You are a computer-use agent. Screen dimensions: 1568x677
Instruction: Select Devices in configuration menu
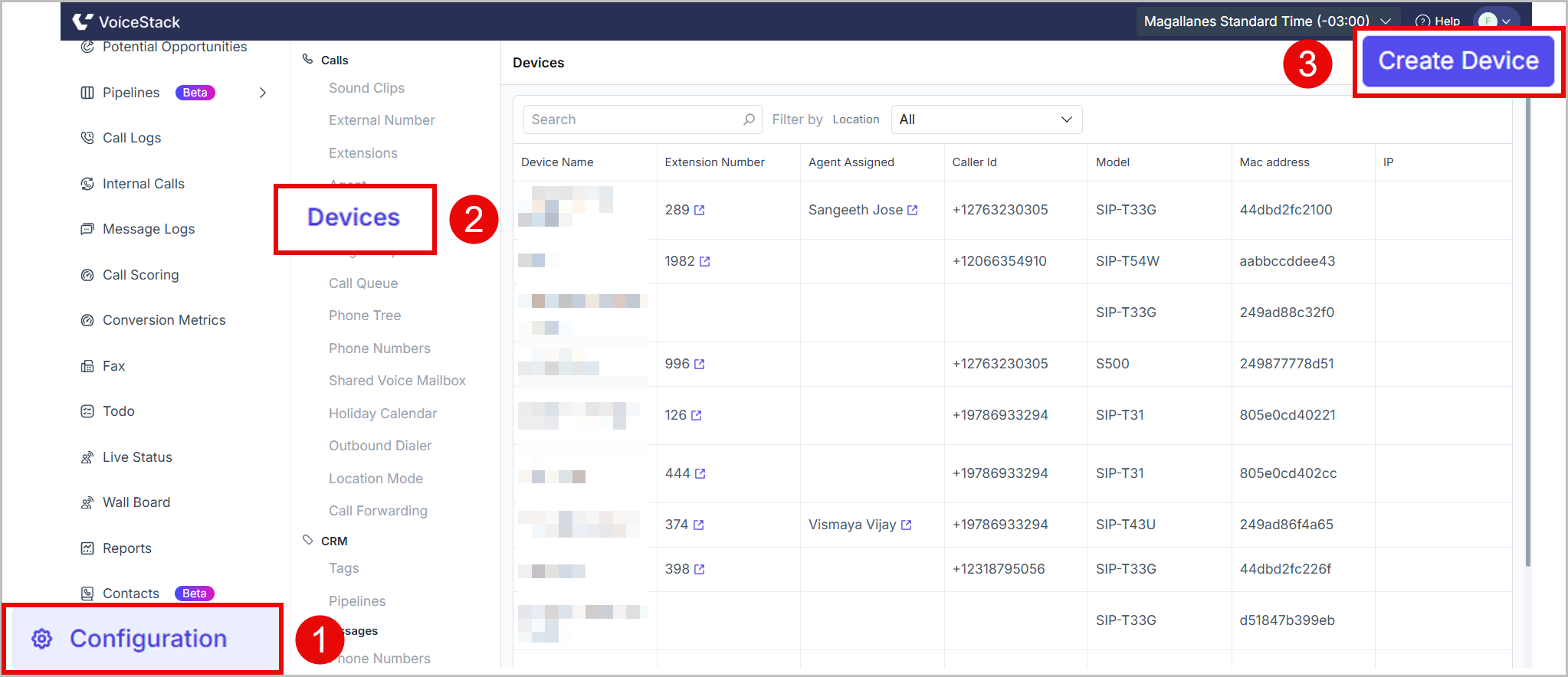[x=354, y=217]
